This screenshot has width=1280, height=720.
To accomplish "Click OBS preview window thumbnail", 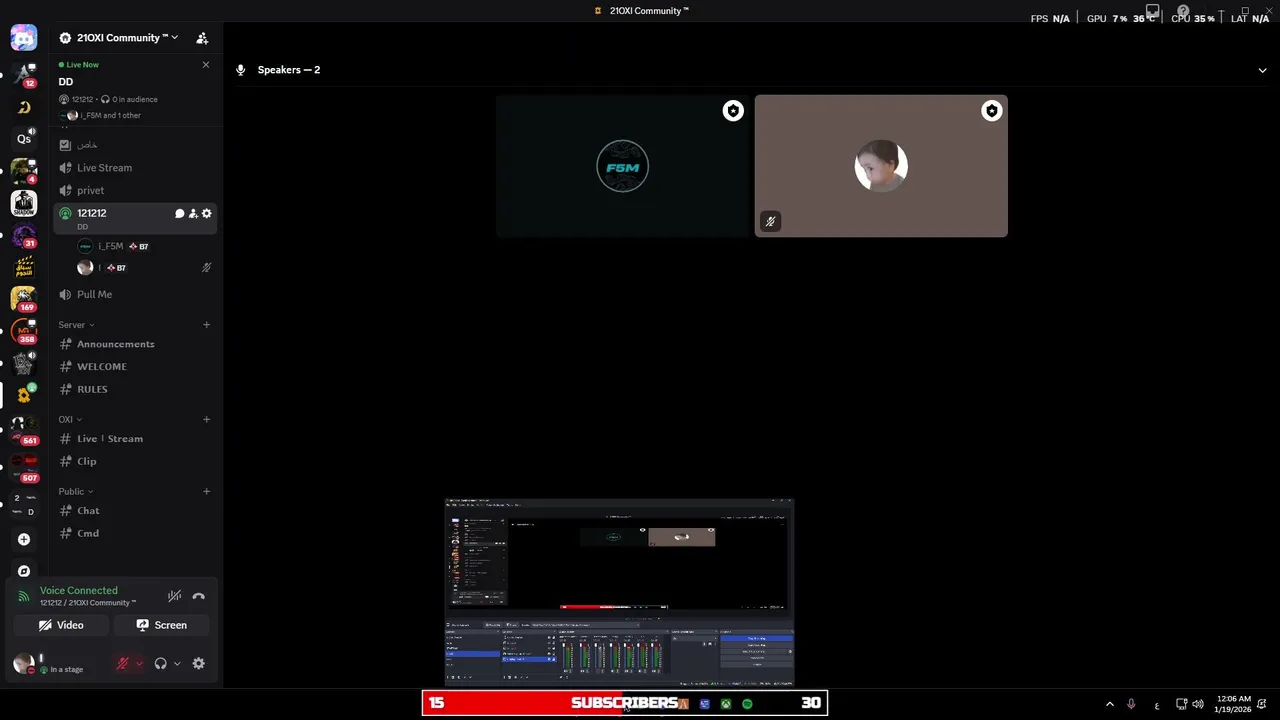I will pyautogui.click(x=620, y=592).
